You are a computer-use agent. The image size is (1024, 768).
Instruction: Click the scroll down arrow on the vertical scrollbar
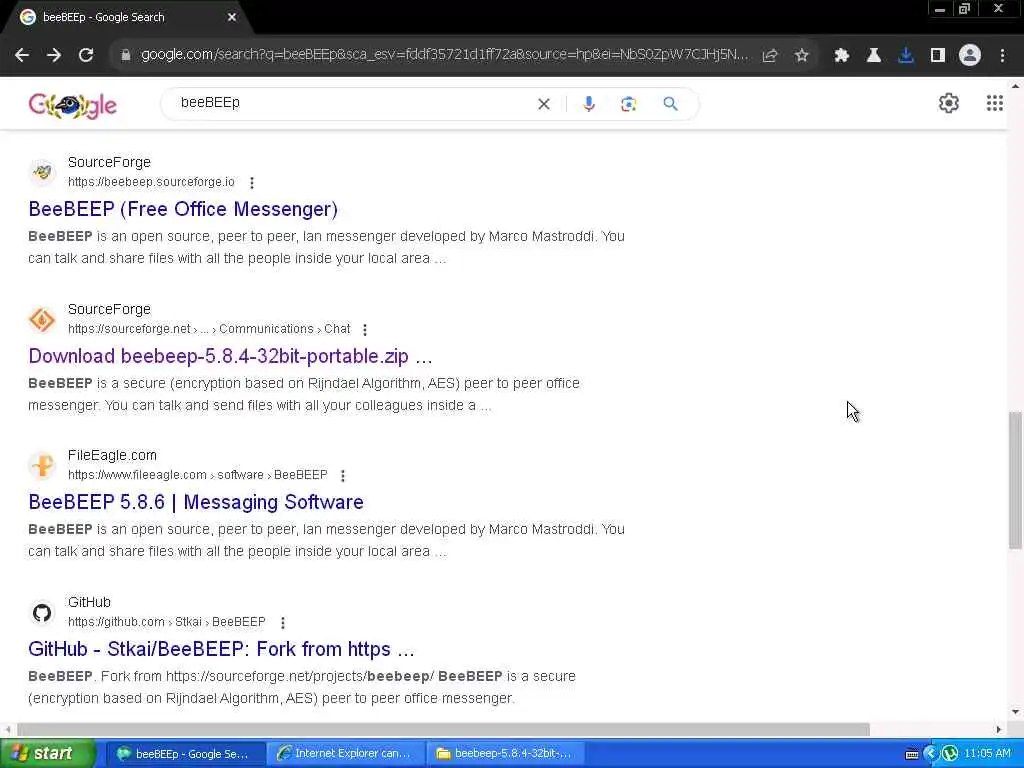point(1015,712)
